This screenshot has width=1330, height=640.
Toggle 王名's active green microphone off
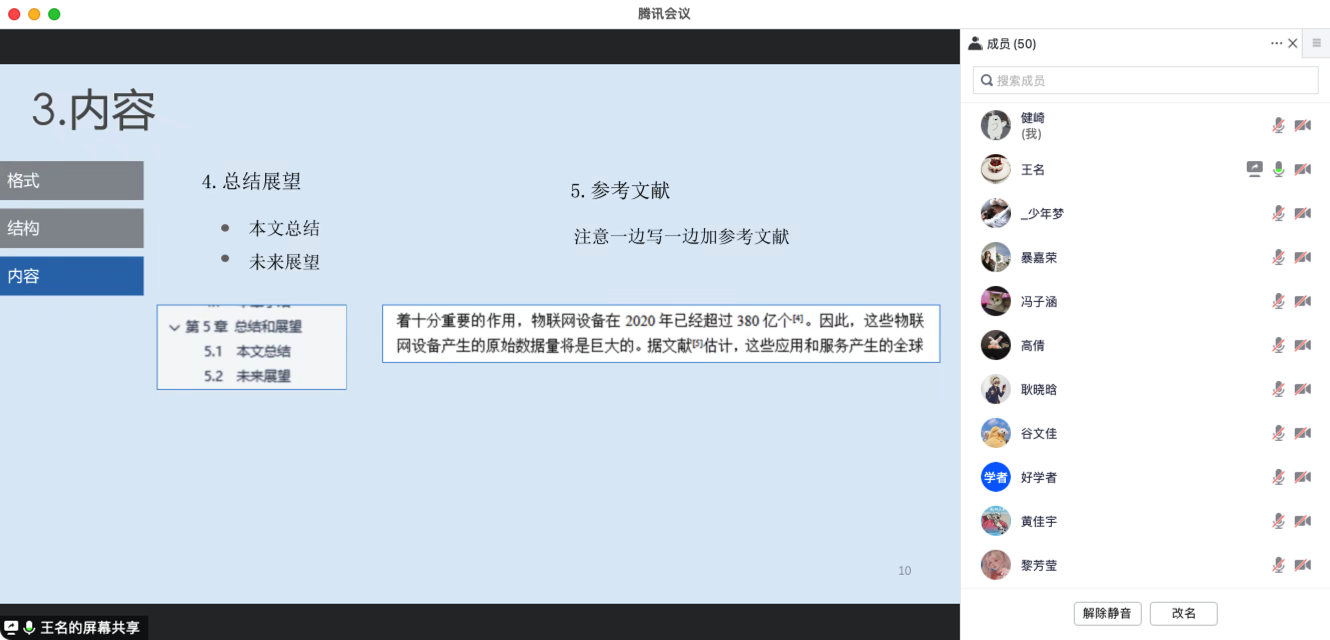1278,169
